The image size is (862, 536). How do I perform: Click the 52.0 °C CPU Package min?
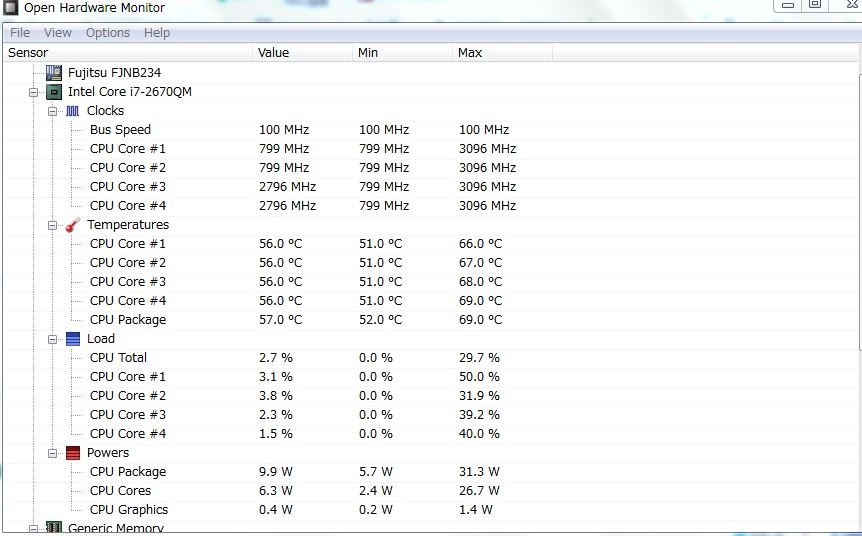tap(380, 319)
